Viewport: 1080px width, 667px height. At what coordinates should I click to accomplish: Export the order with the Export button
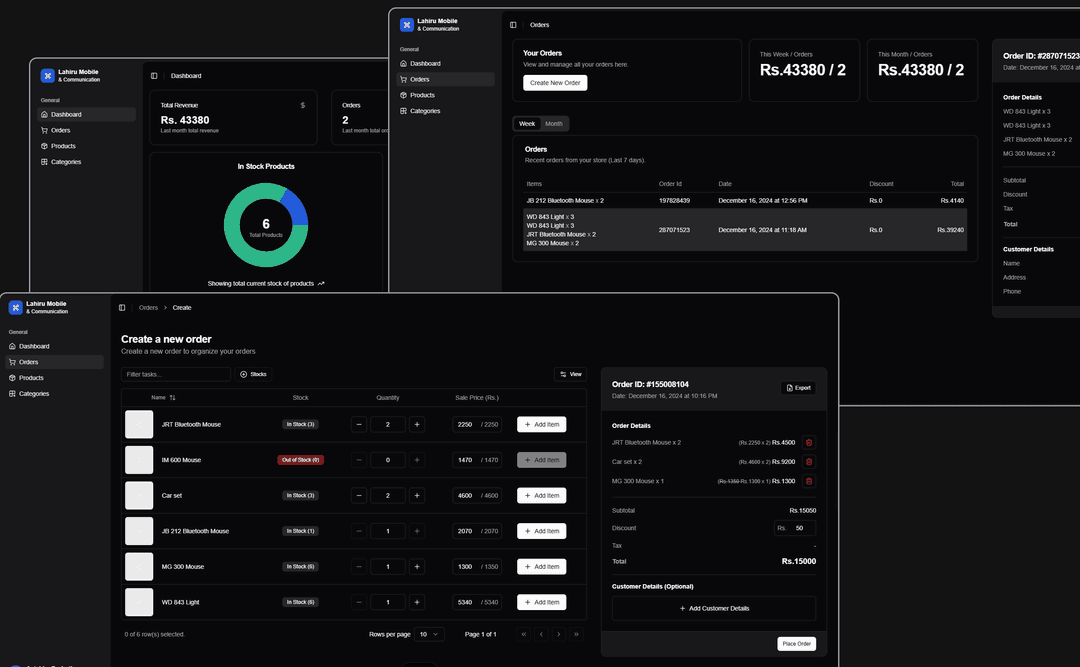[798, 387]
